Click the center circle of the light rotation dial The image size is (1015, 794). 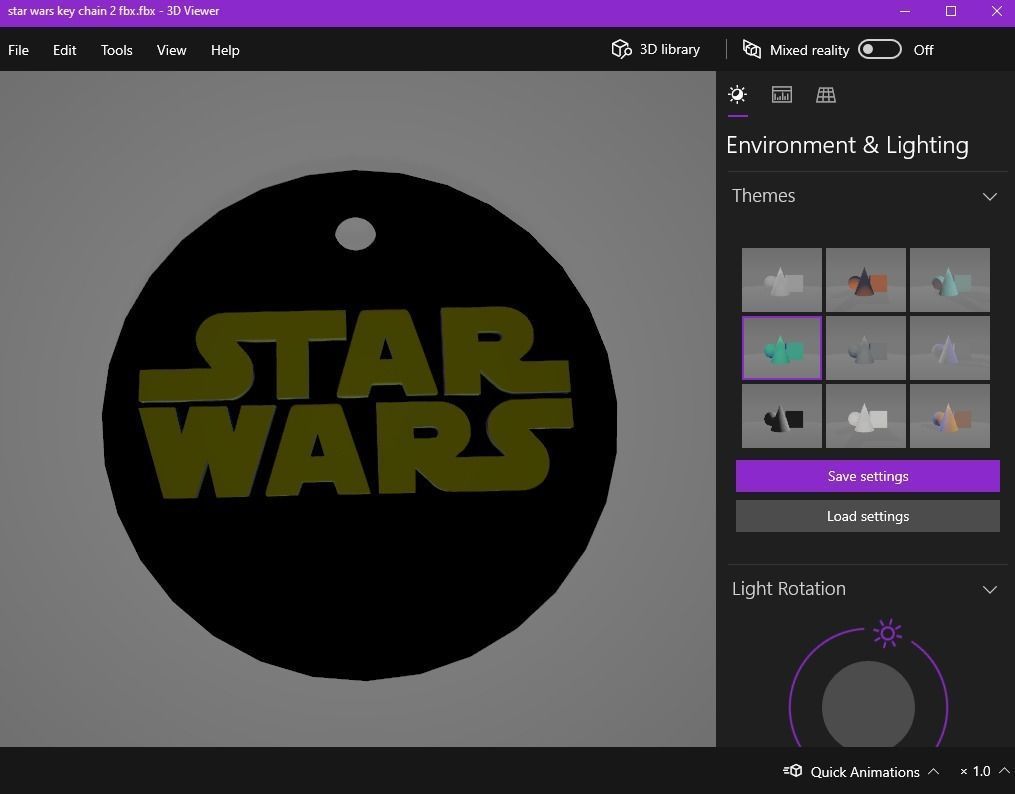click(x=868, y=705)
